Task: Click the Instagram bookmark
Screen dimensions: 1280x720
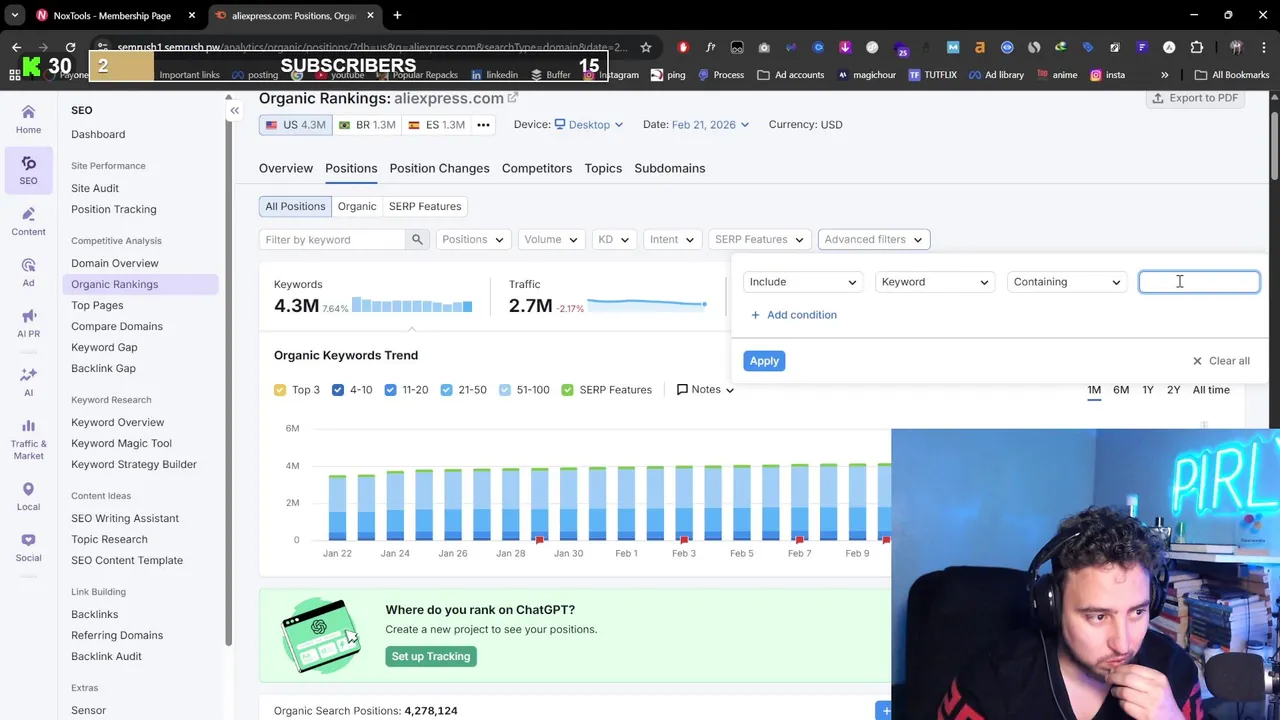Action: (x=609, y=75)
